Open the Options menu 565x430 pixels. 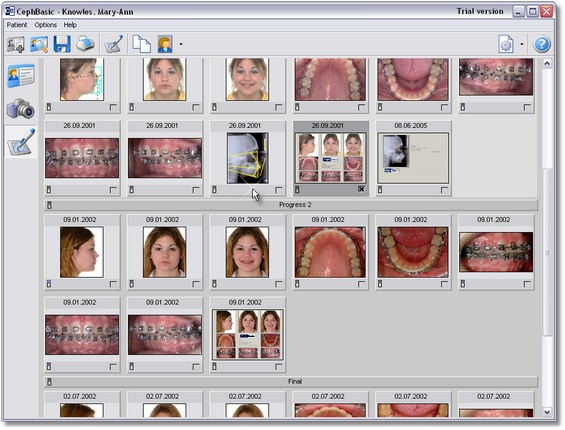[x=45, y=25]
